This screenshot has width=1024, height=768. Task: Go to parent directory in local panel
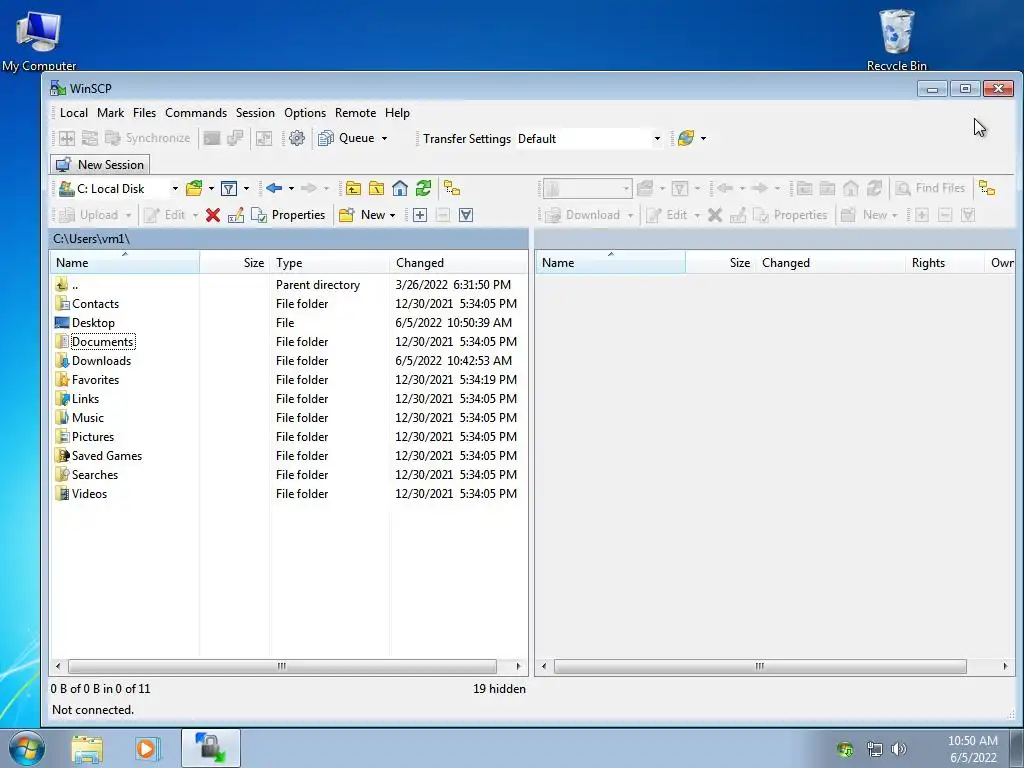pos(353,189)
